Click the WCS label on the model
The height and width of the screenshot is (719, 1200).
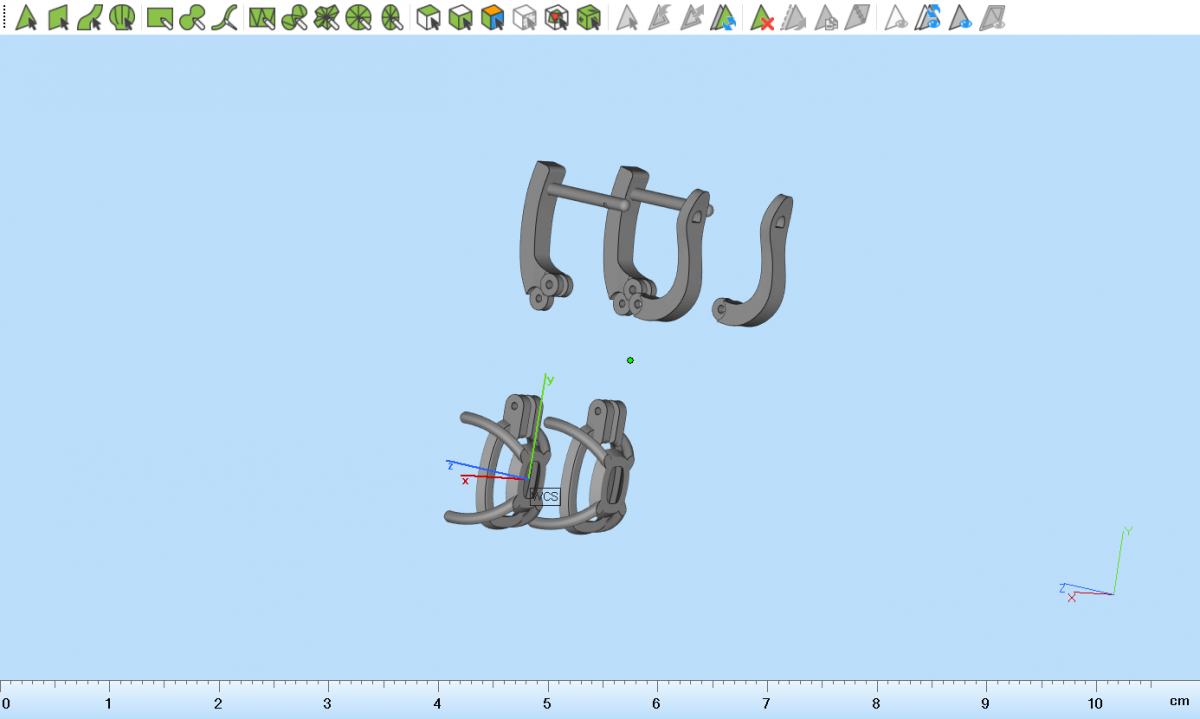point(544,496)
